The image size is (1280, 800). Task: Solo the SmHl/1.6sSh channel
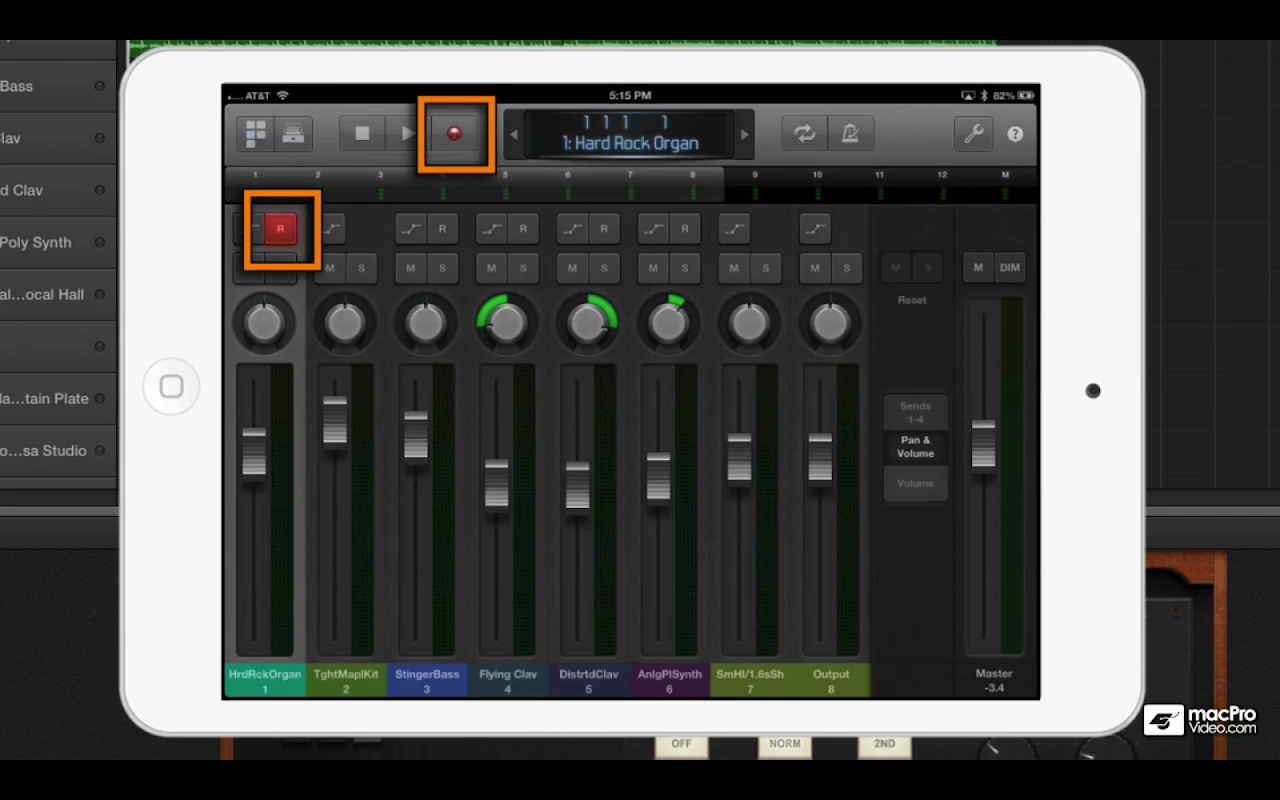point(766,268)
